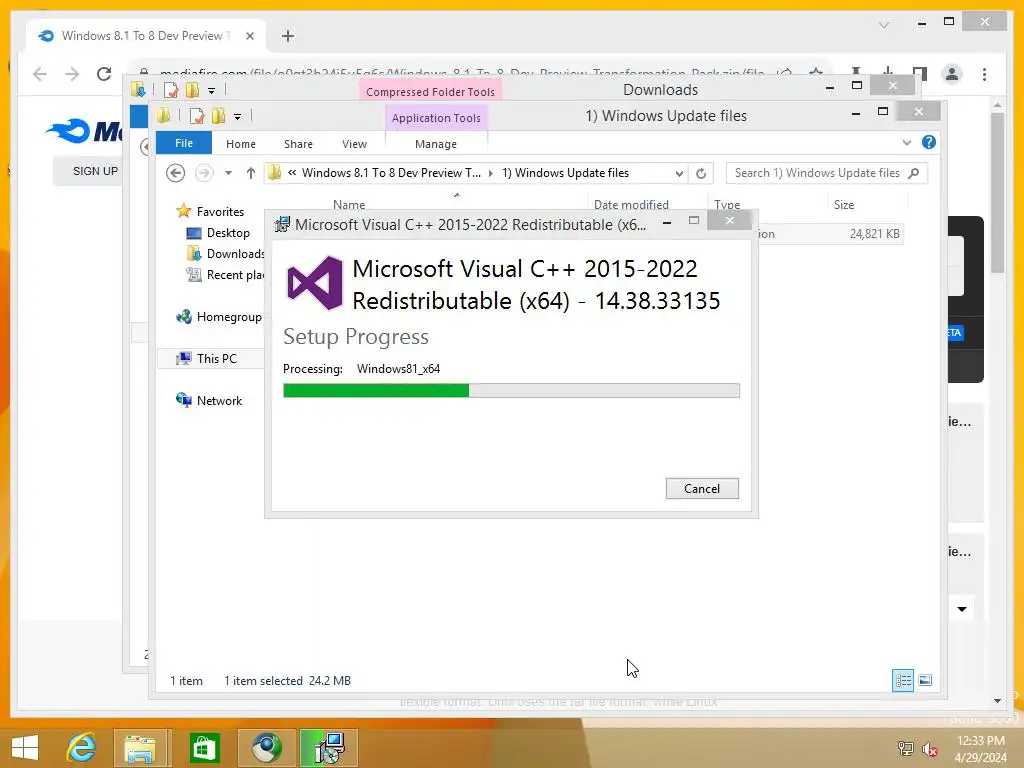This screenshot has height=768, width=1024.
Task: Click the search magnifier icon in Explorer
Action: (x=914, y=173)
